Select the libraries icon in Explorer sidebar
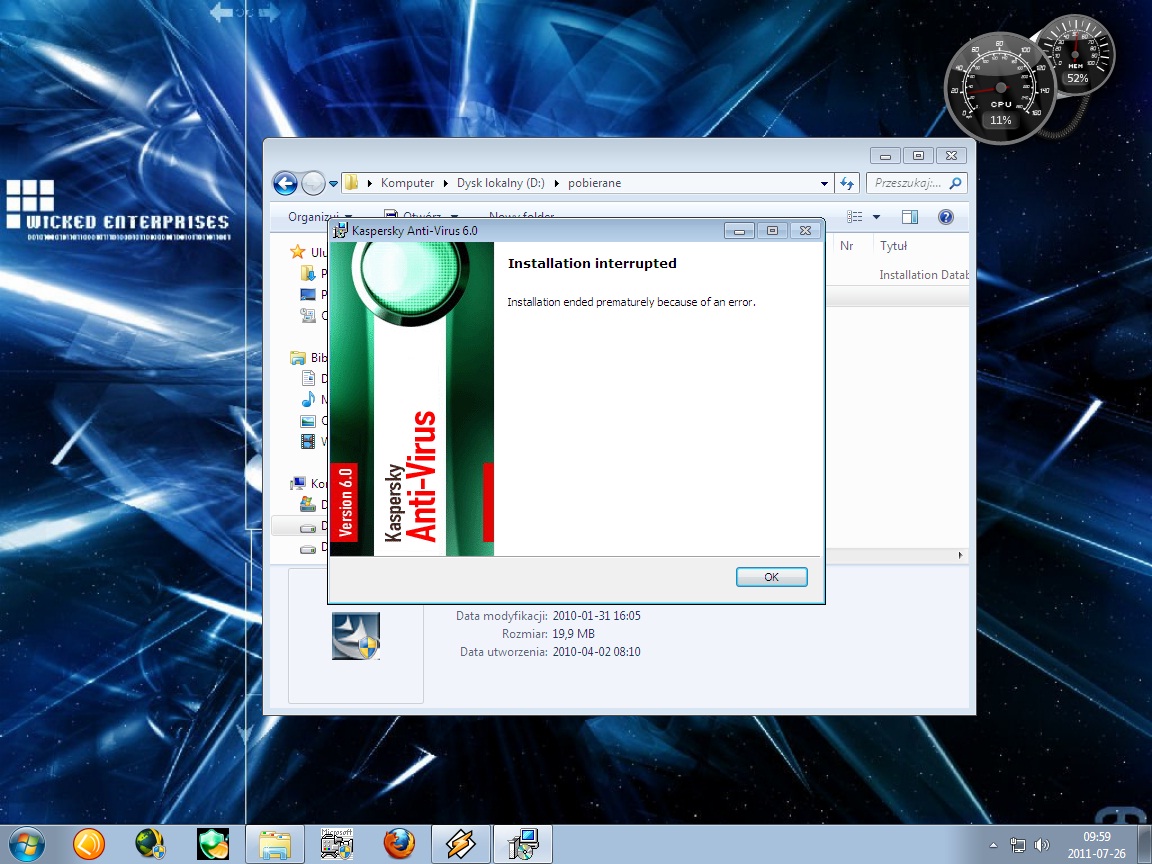The width and height of the screenshot is (1152, 864). tap(298, 358)
